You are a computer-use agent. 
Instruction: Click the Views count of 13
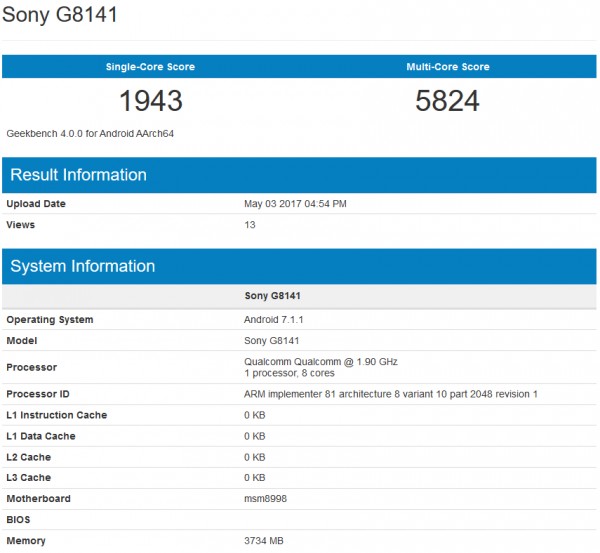(250, 225)
